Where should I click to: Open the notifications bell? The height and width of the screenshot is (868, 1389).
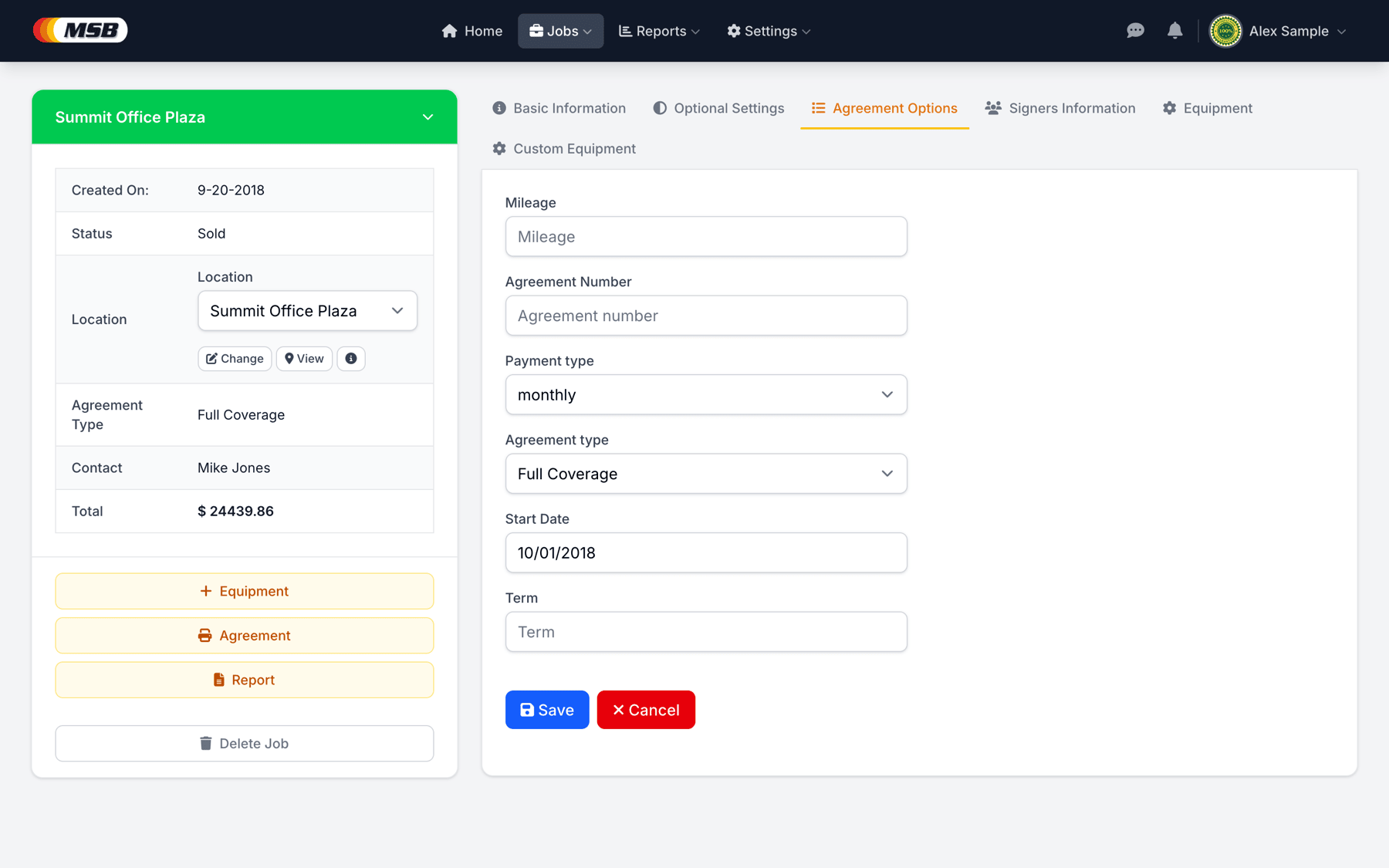click(x=1174, y=31)
